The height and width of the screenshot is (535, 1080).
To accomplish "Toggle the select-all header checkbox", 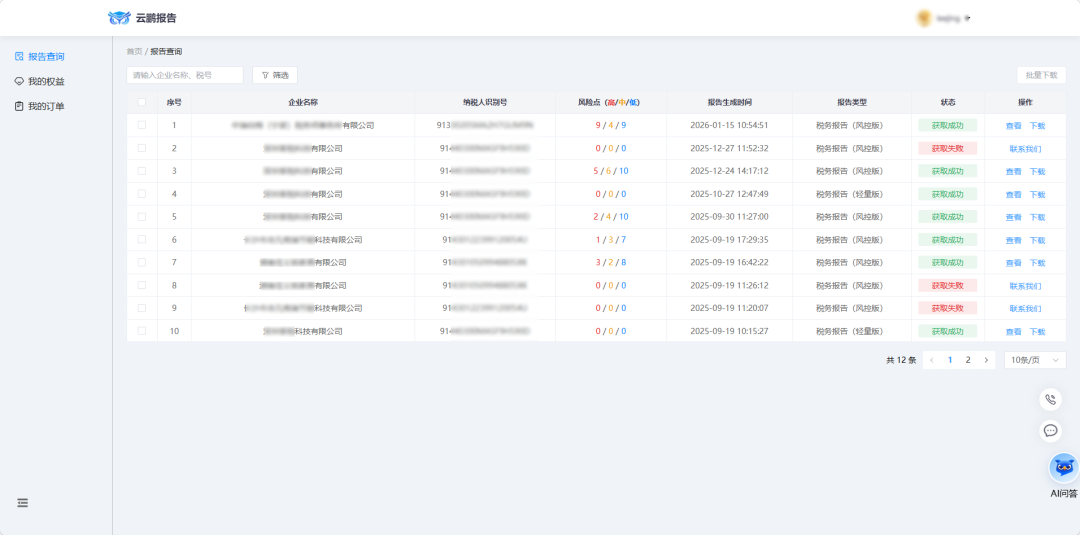I will click(x=142, y=102).
